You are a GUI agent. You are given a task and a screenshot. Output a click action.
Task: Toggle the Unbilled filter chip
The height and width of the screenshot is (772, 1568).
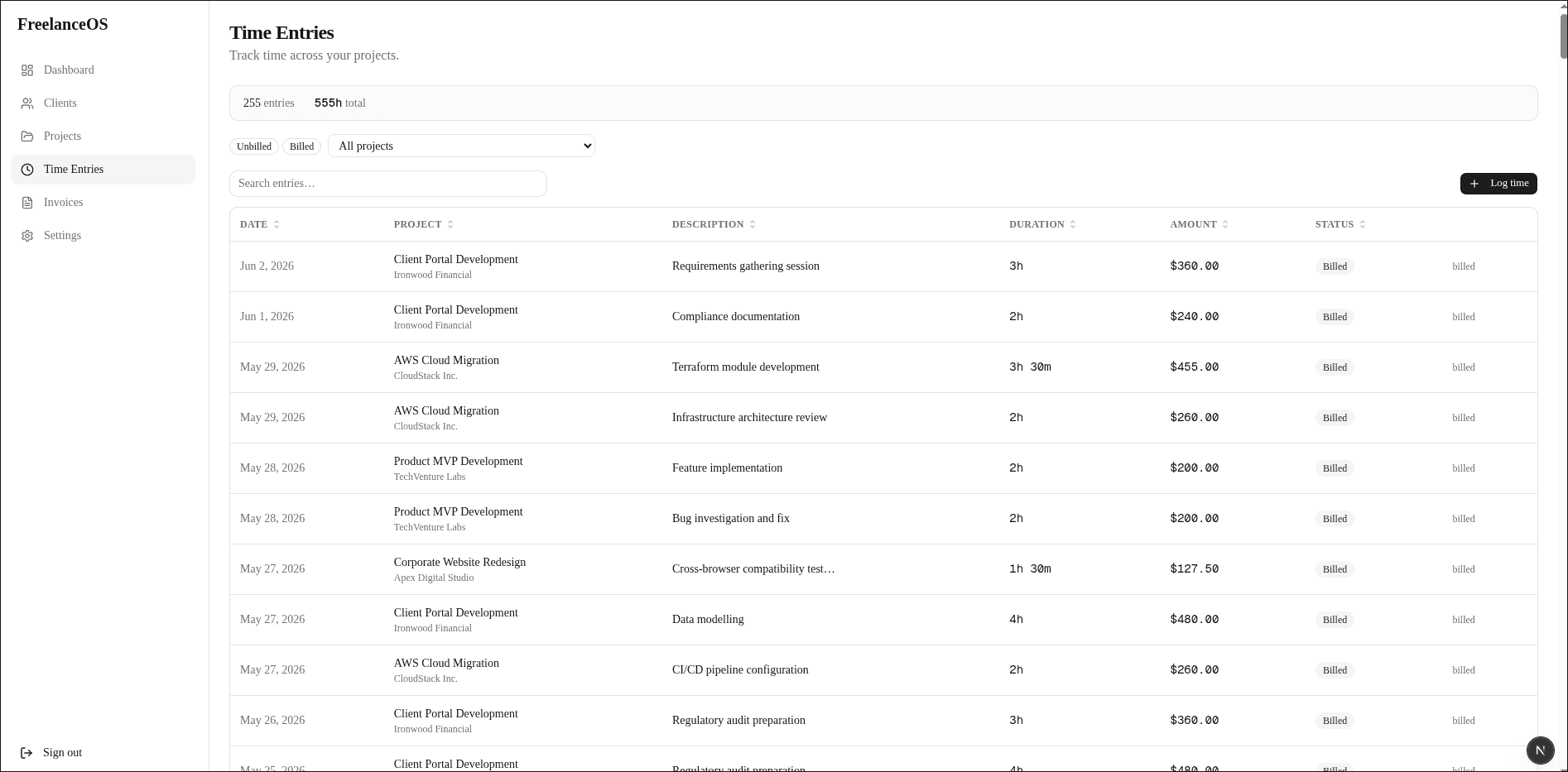coord(254,146)
